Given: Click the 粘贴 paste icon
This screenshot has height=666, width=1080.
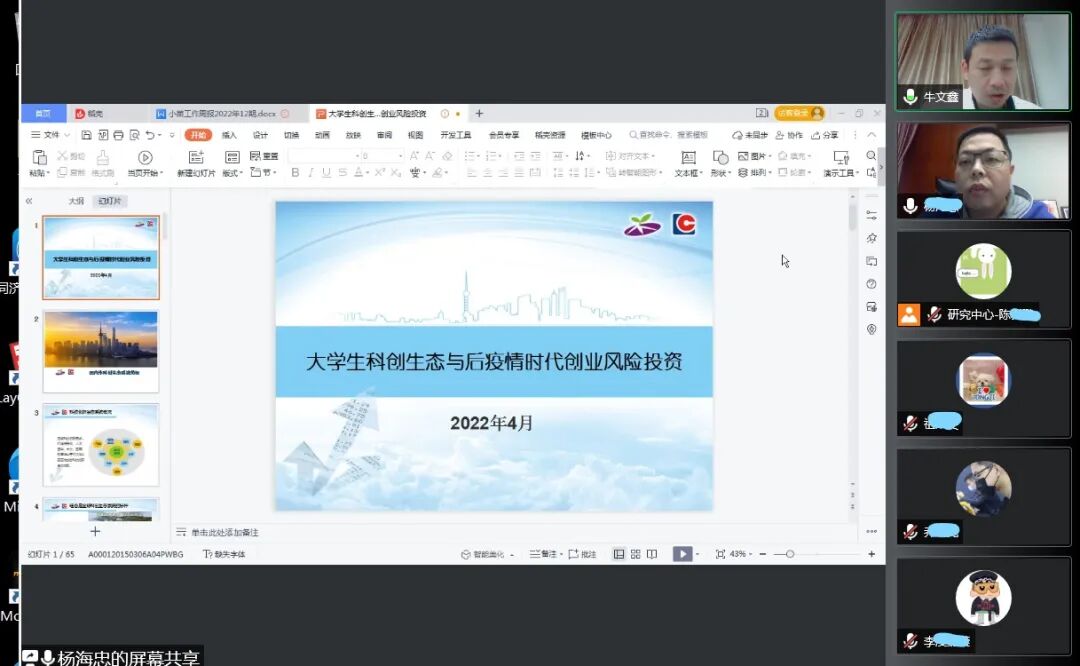Looking at the screenshot, I should 40,158.
